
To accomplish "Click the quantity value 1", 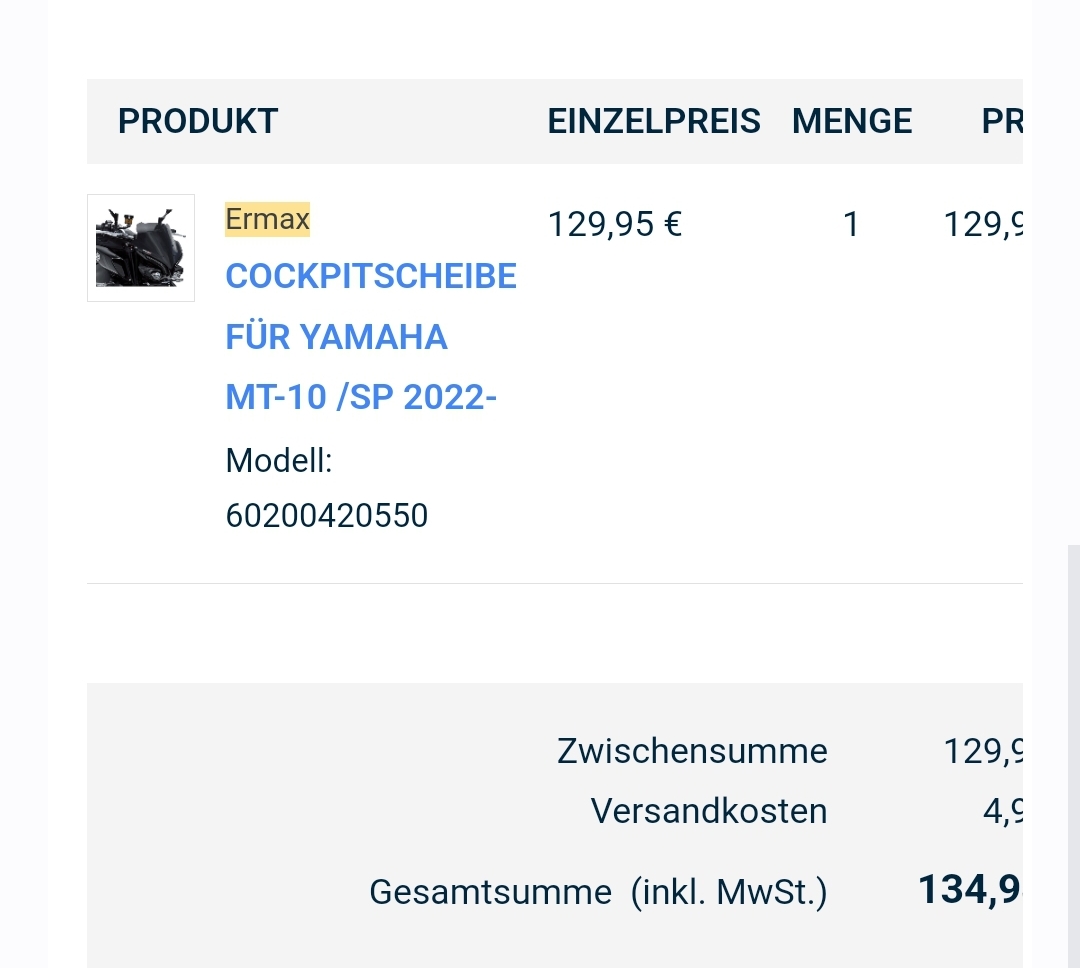I will click(x=851, y=225).
